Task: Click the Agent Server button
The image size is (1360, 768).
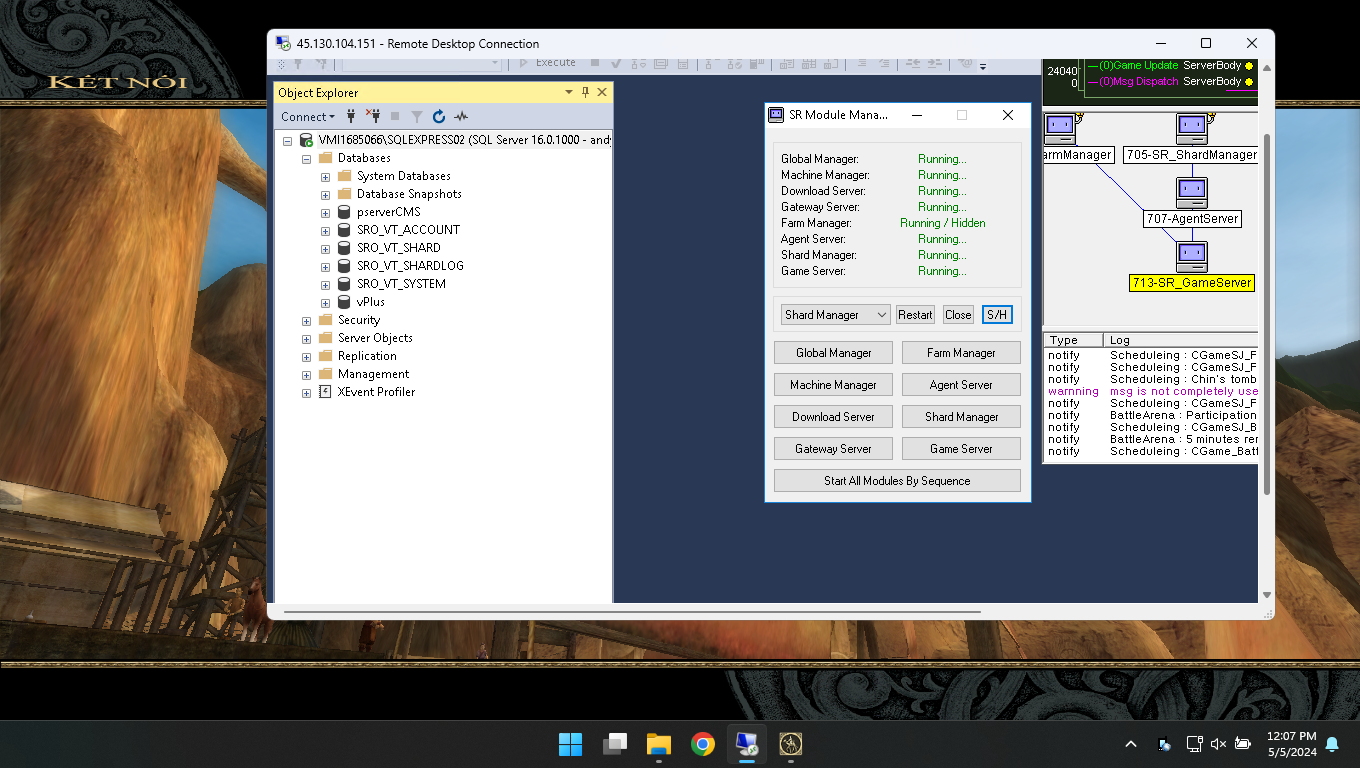Action: click(x=961, y=385)
